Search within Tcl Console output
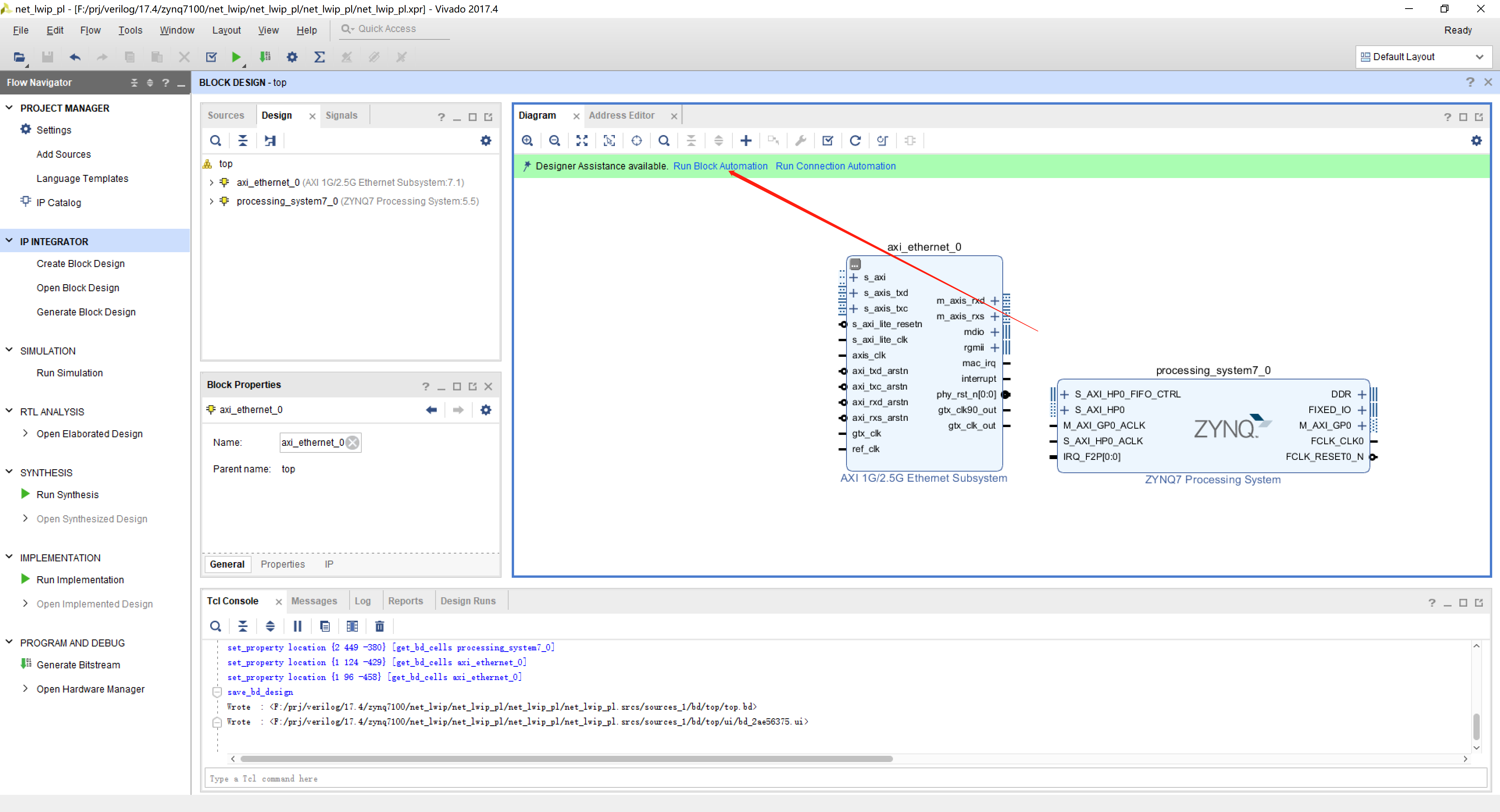This screenshot has height=812, width=1500. pyautogui.click(x=216, y=626)
